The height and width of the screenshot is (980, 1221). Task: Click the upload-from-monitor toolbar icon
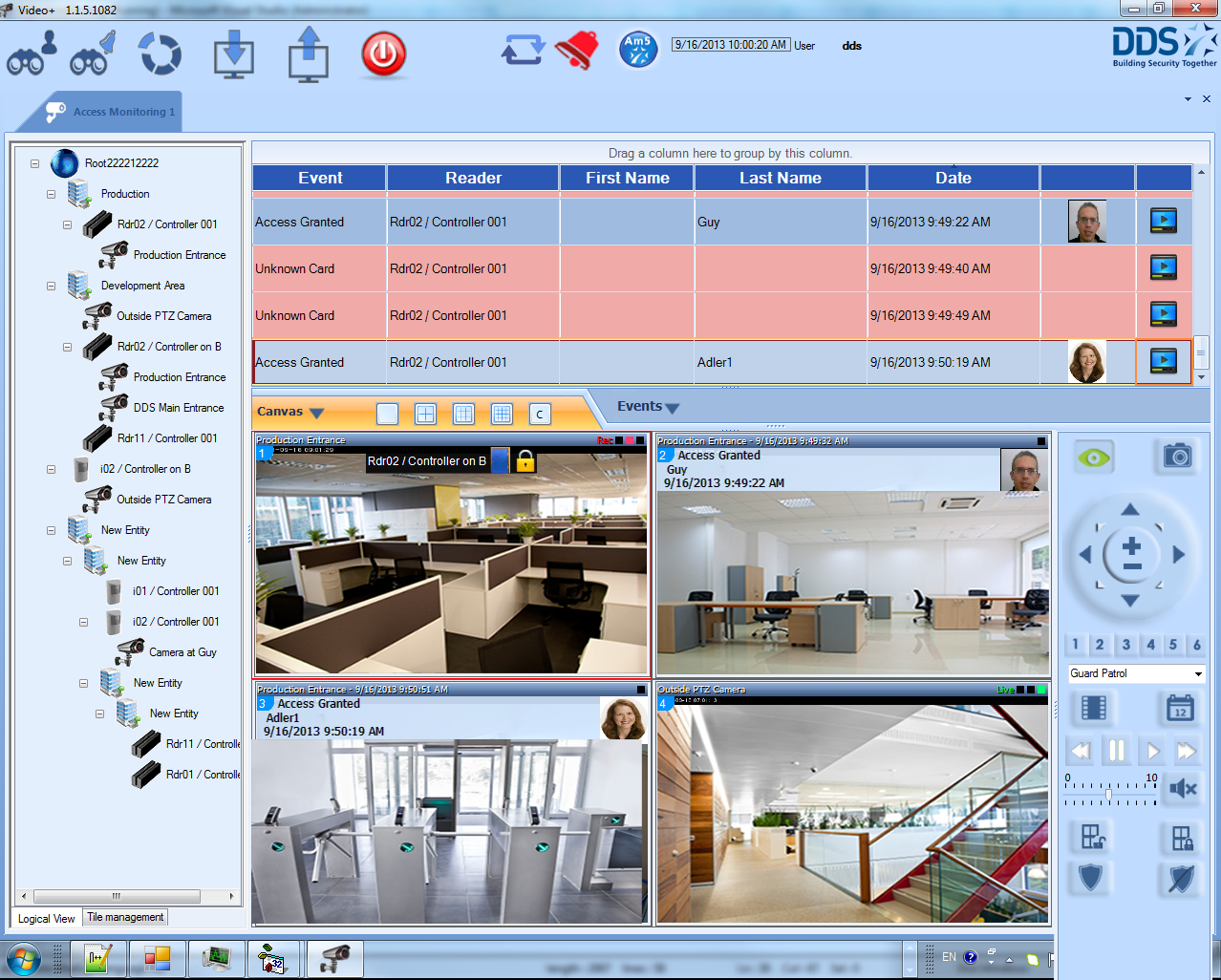(x=308, y=53)
